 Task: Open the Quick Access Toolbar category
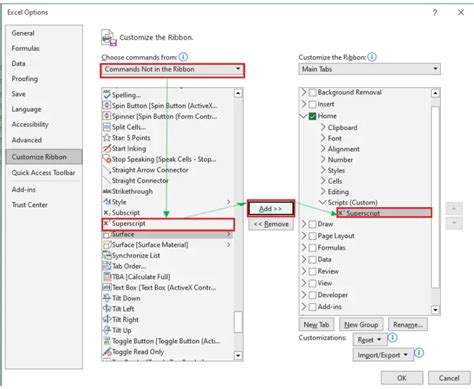point(43,173)
